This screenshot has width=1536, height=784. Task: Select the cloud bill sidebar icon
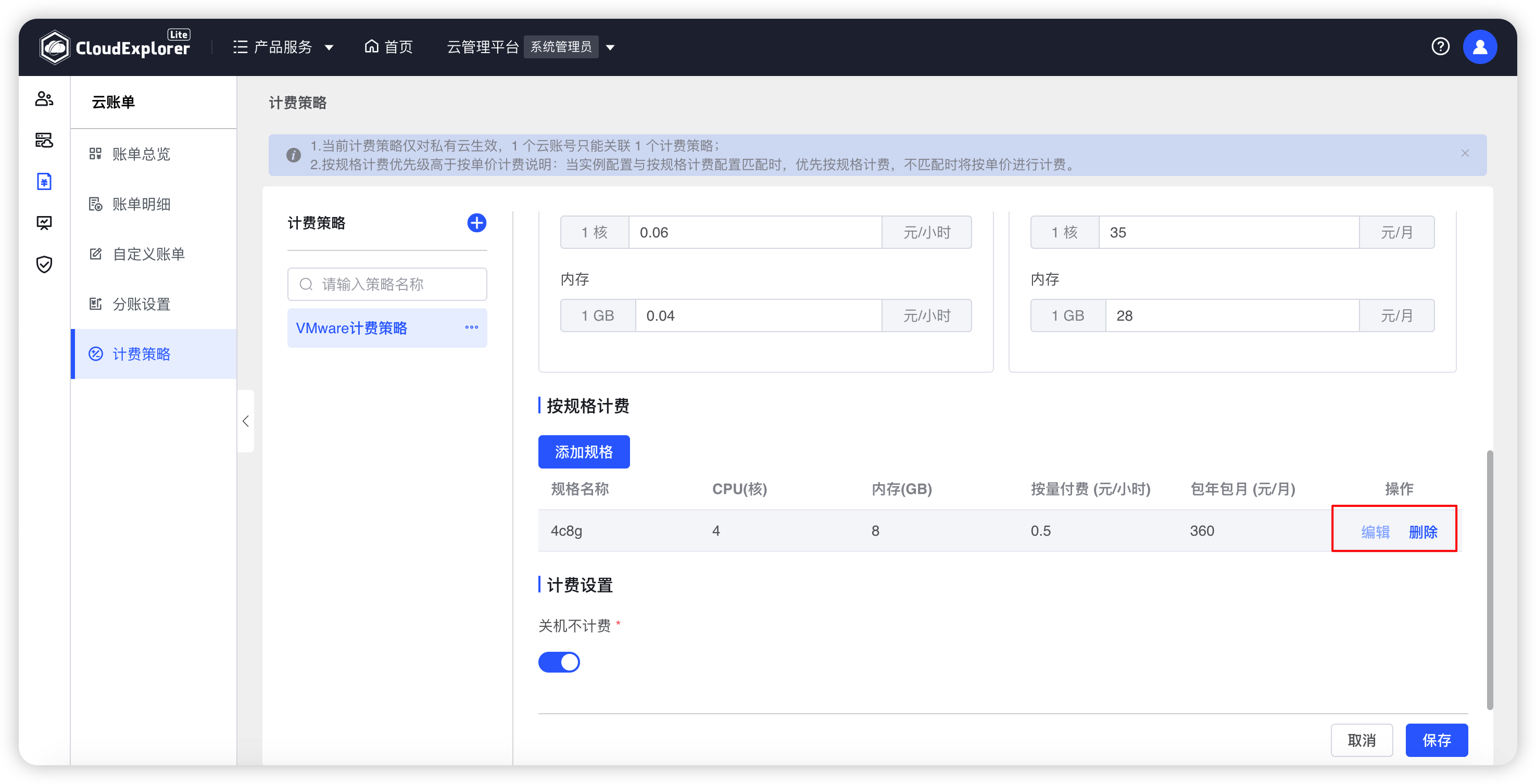click(44, 181)
